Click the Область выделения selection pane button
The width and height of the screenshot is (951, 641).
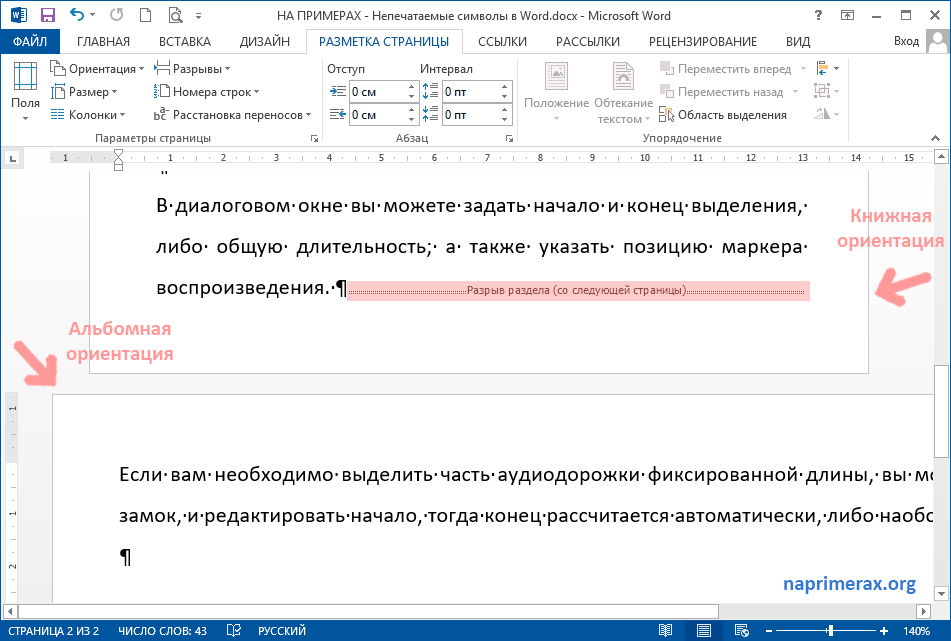click(723, 115)
